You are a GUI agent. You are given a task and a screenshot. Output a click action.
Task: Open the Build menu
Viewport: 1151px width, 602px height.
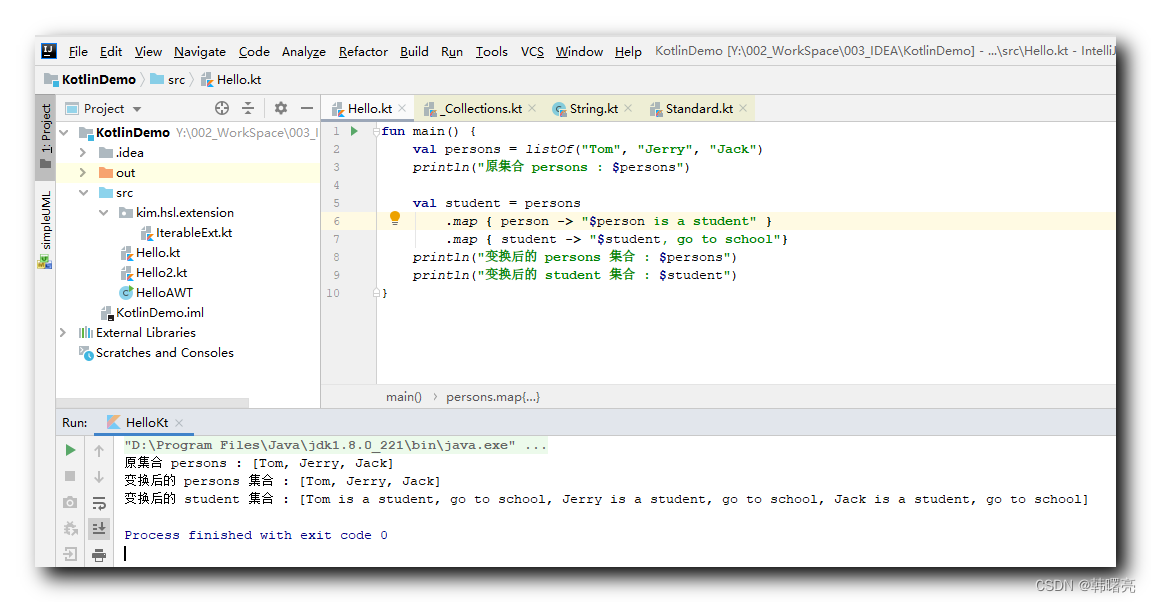(414, 51)
